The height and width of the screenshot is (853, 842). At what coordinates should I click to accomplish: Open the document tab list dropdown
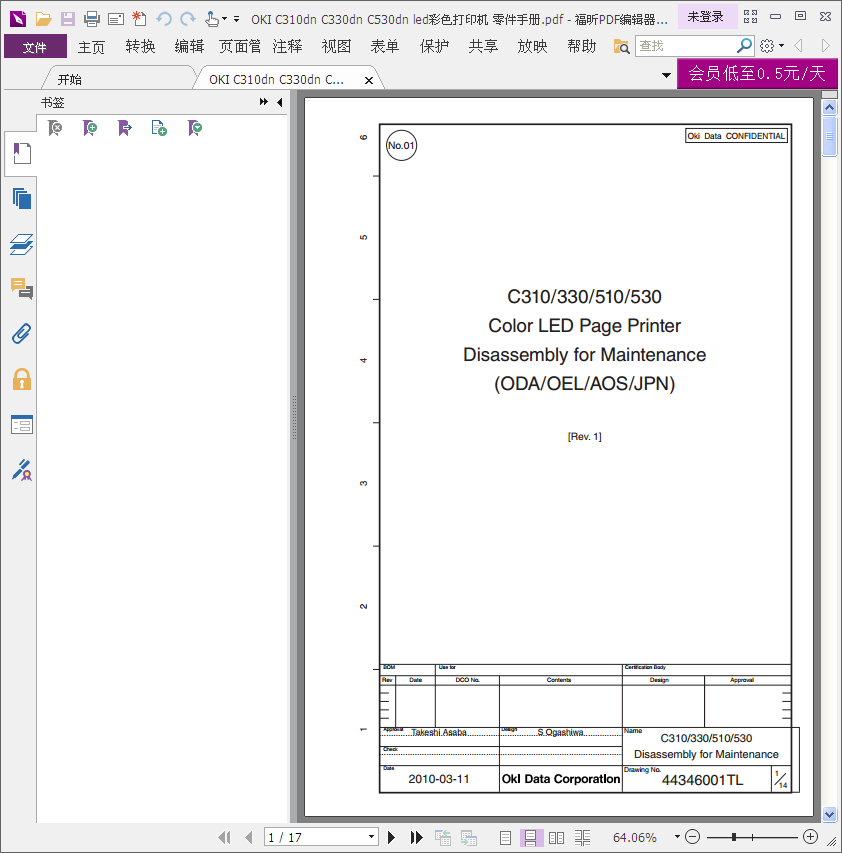tap(666, 75)
